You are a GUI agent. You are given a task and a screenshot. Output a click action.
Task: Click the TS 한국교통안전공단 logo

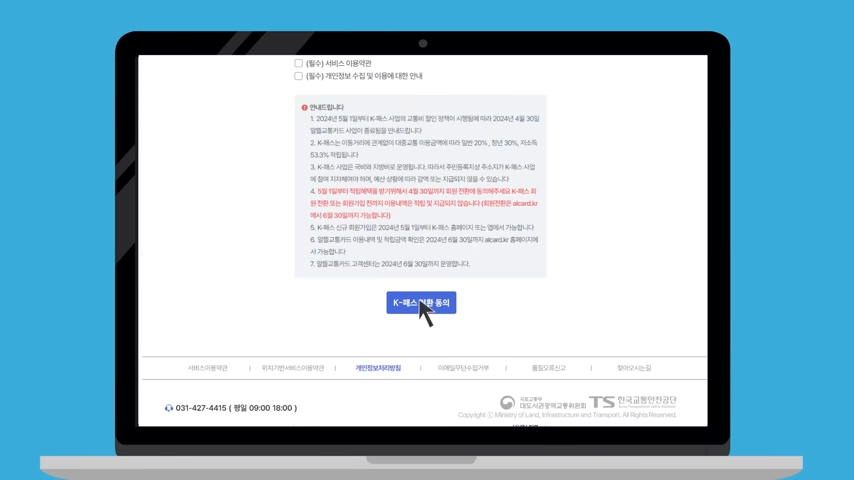[x=633, y=402]
